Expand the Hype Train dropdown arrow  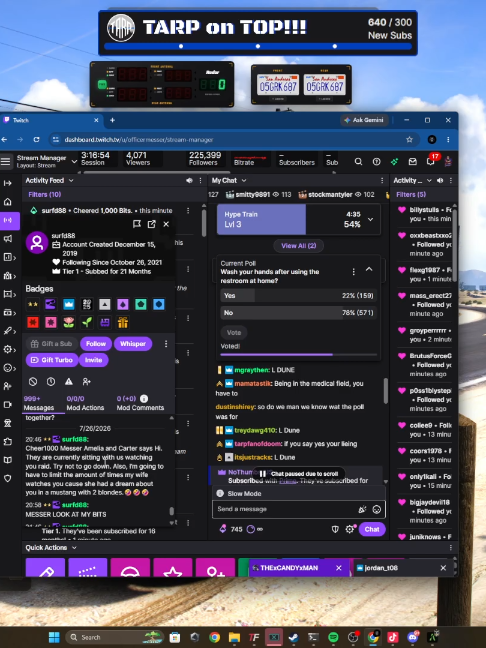click(x=371, y=219)
